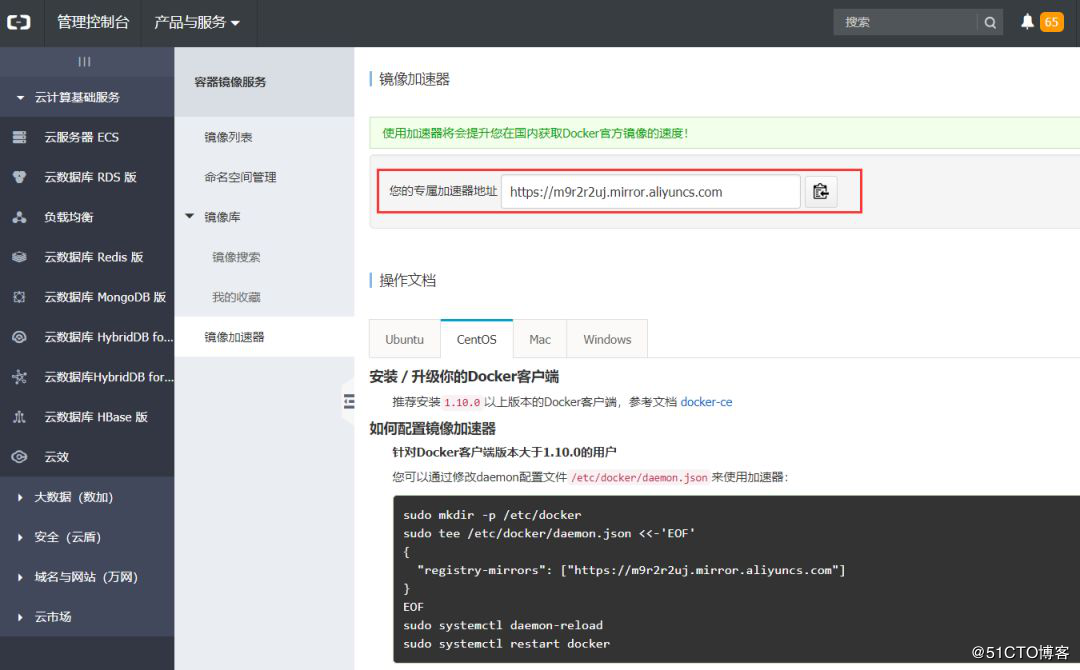Click the 云服务器 ECS server icon
Image resolution: width=1080 pixels, height=670 pixels.
pos(19,137)
